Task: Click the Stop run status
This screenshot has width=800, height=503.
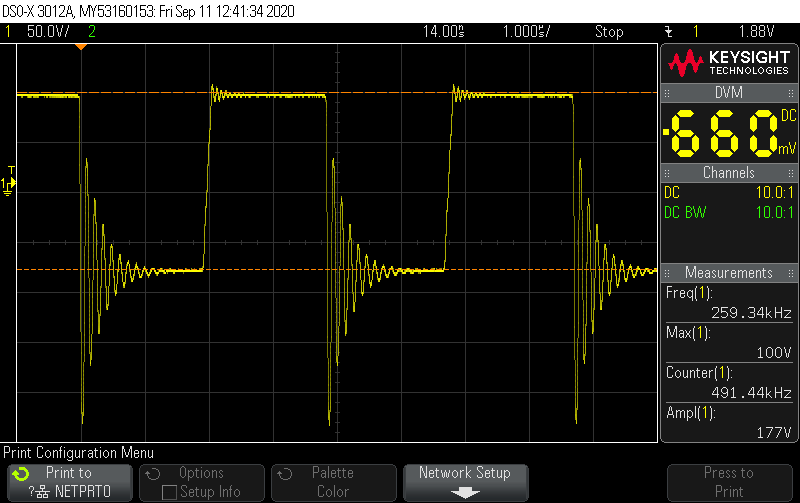Action: pyautogui.click(x=609, y=32)
